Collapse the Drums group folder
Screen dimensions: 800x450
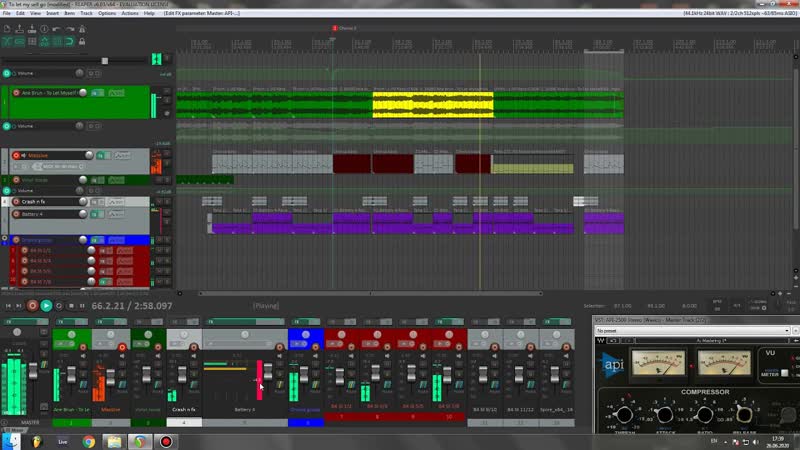(5, 238)
